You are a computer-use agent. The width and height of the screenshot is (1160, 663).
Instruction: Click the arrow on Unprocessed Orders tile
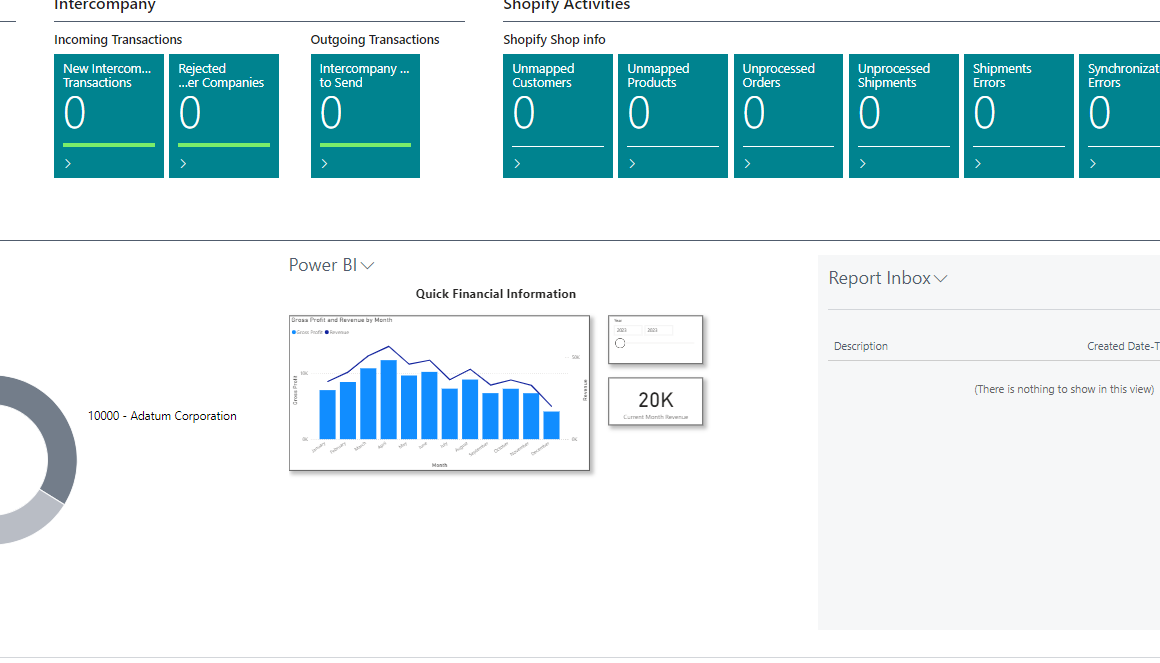pyautogui.click(x=747, y=164)
